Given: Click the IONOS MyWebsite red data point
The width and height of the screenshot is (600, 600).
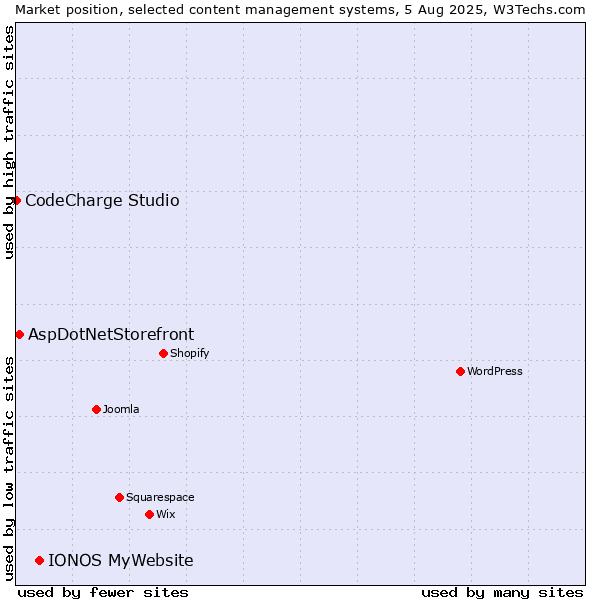Looking at the screenshot, I should click(39, 561).
